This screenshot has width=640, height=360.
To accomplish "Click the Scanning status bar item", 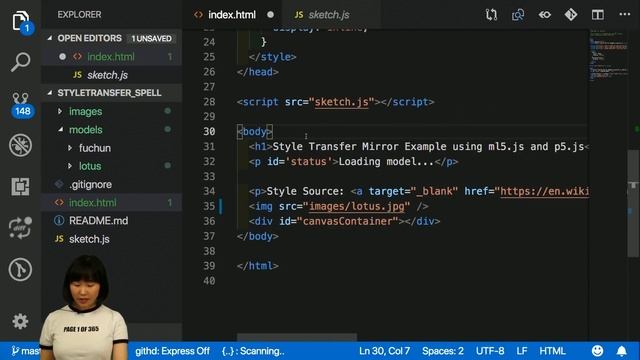I will pyautogui.click(x=253, y=351).
